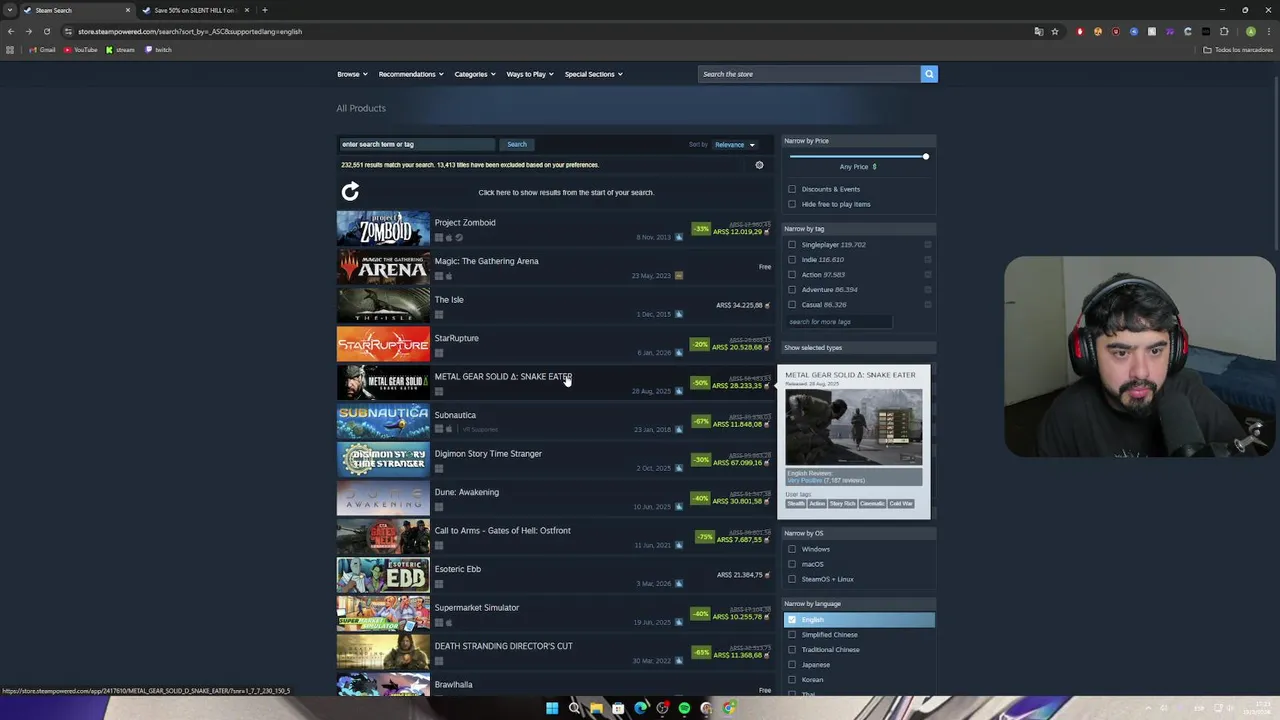The image size is (1280, 720).
Task: Open the YouTube bookmark
Action: [x=80, y=50]
